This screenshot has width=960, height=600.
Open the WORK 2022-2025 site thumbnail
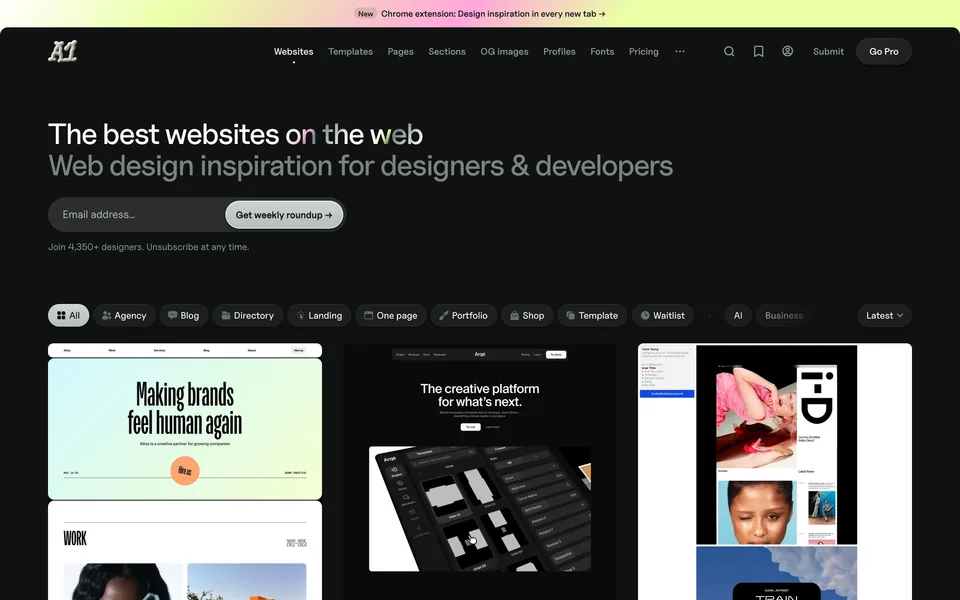click(x=185, y=551)
